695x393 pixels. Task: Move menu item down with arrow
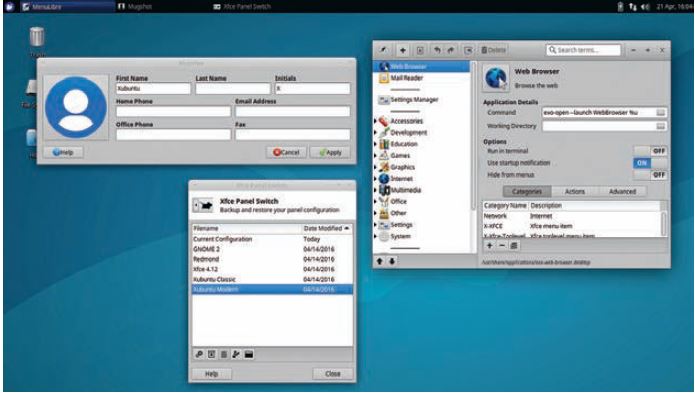(x=392, y=261)
